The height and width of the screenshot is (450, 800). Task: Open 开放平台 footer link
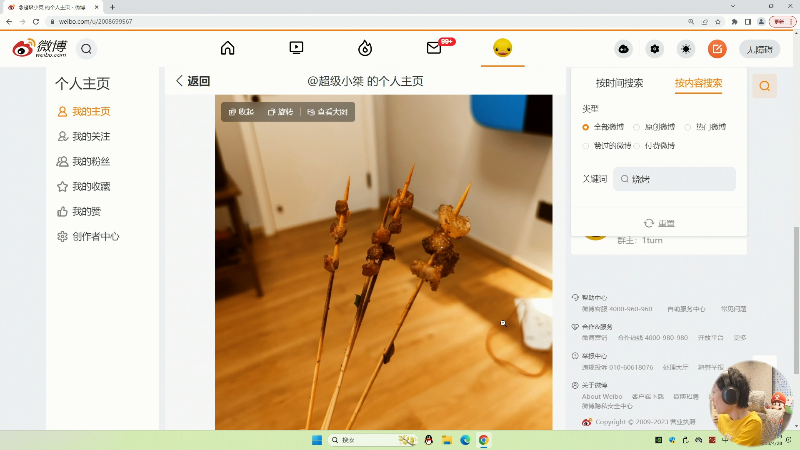pyautogui.click(x=711, y=338)
